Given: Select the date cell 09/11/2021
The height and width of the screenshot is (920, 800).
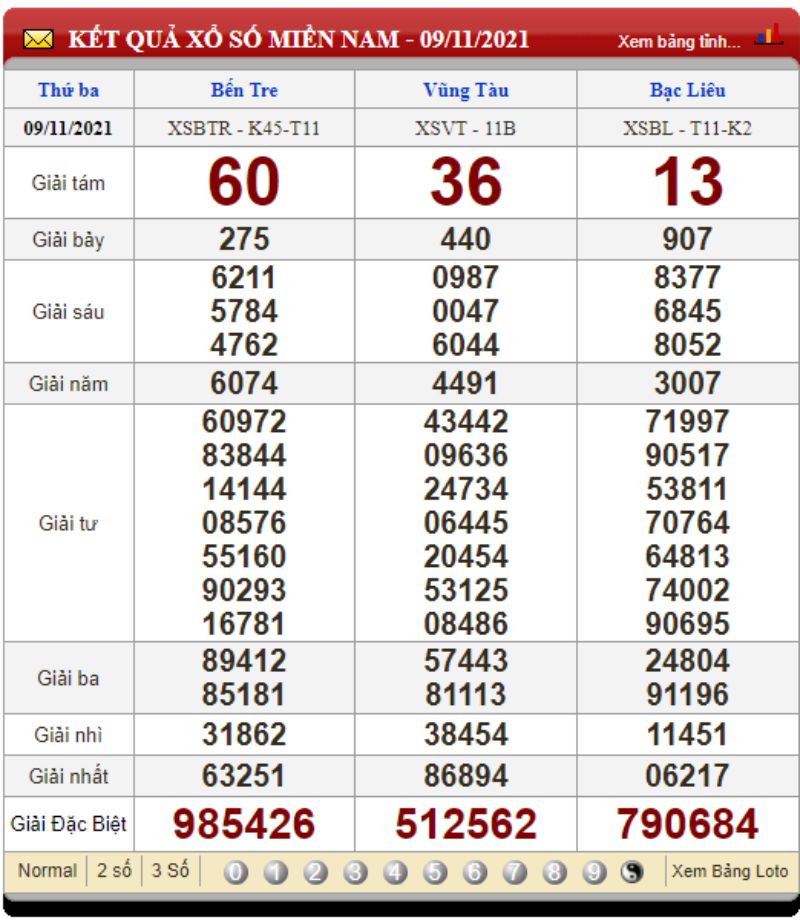Looking at the screenshot, I should pos(68,128).
